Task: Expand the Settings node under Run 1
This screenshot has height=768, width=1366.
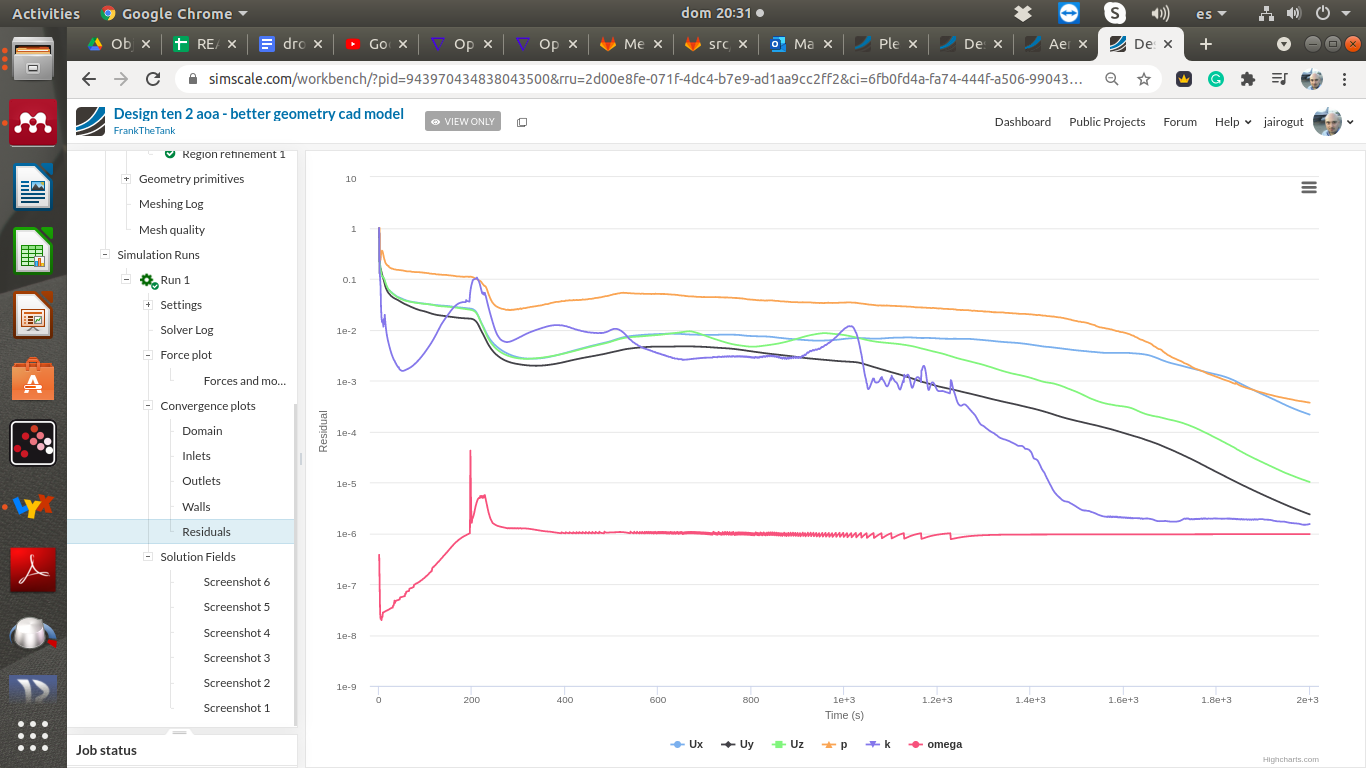Action: click(148, 305)
